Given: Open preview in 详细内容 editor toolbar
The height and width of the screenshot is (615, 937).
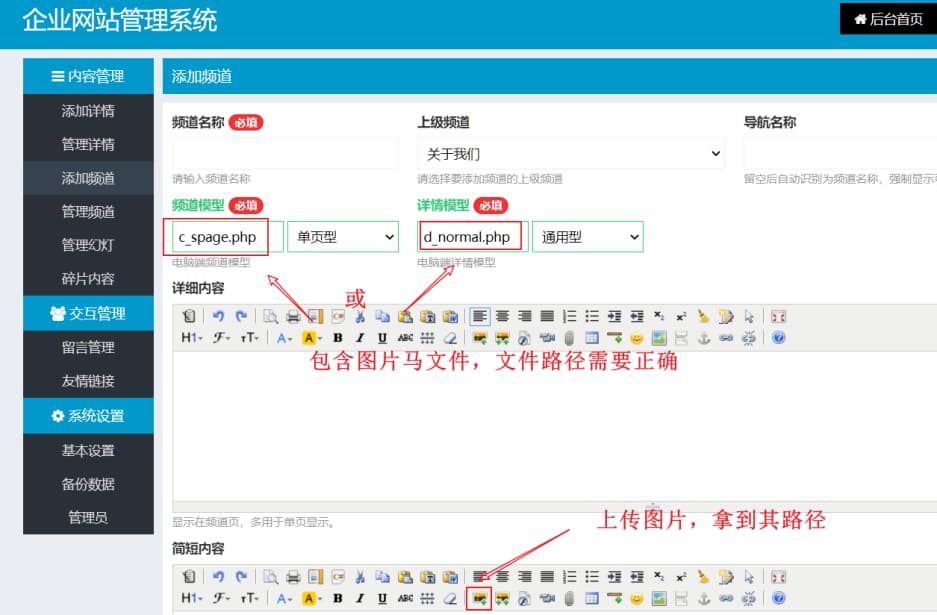Looking at the screenshot, I should coord(270,316).
